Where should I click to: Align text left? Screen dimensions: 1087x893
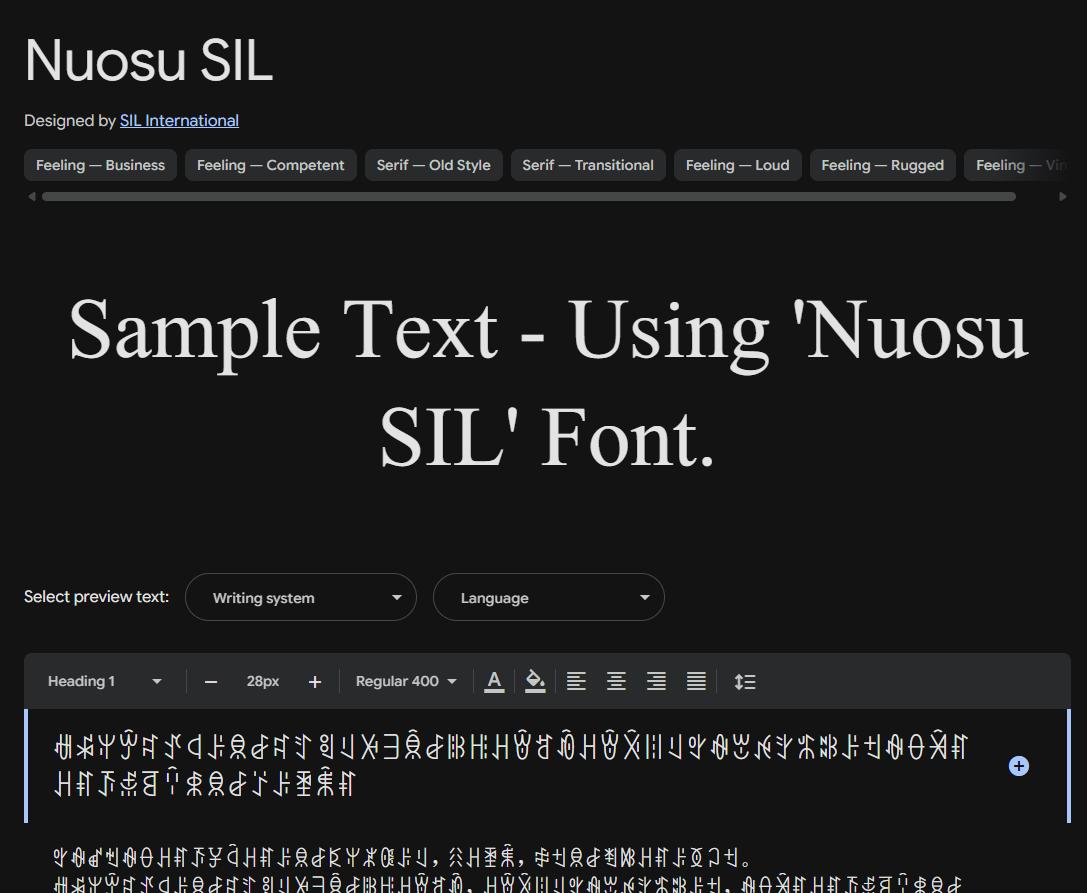[x=576, y=682]
